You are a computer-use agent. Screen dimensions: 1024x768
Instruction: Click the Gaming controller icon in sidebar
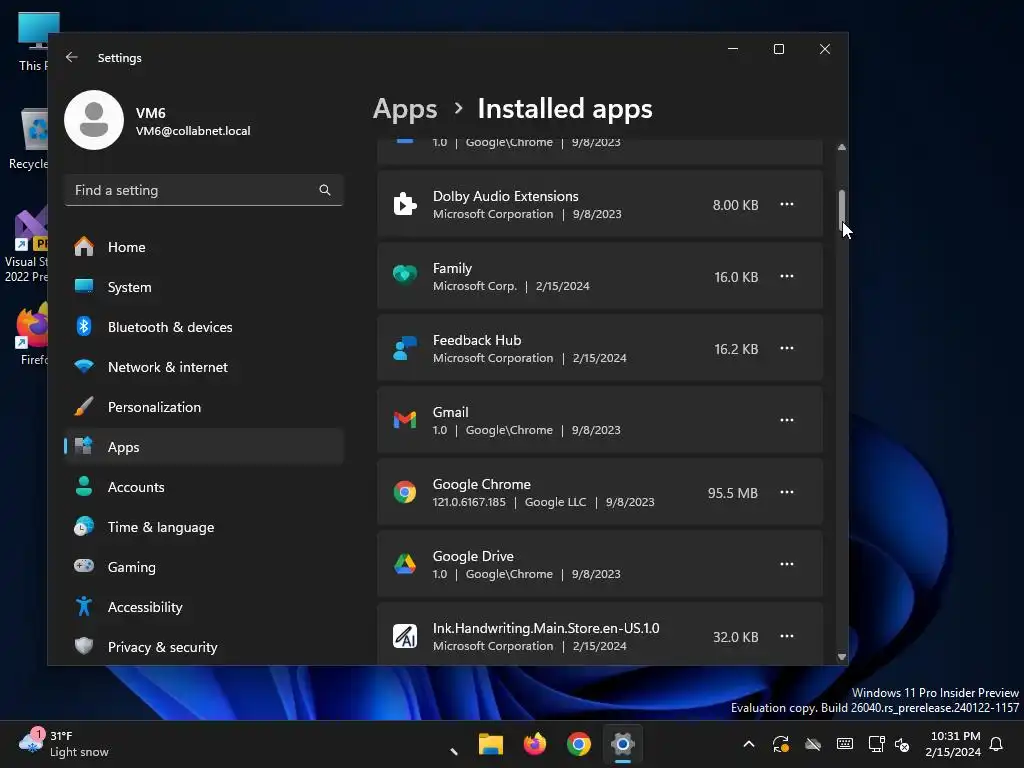coord(84,566)
